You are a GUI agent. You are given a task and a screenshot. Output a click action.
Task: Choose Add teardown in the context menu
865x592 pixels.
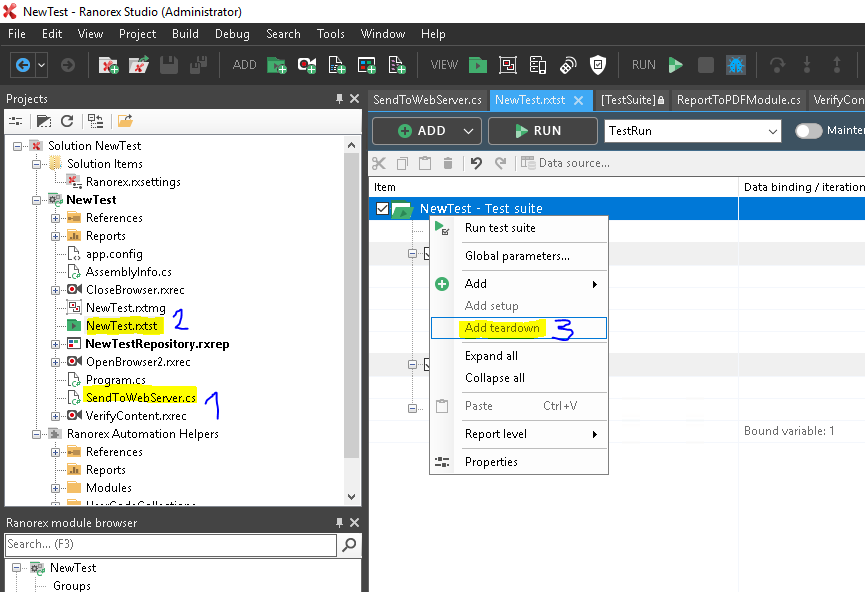[x=519, y=328]
